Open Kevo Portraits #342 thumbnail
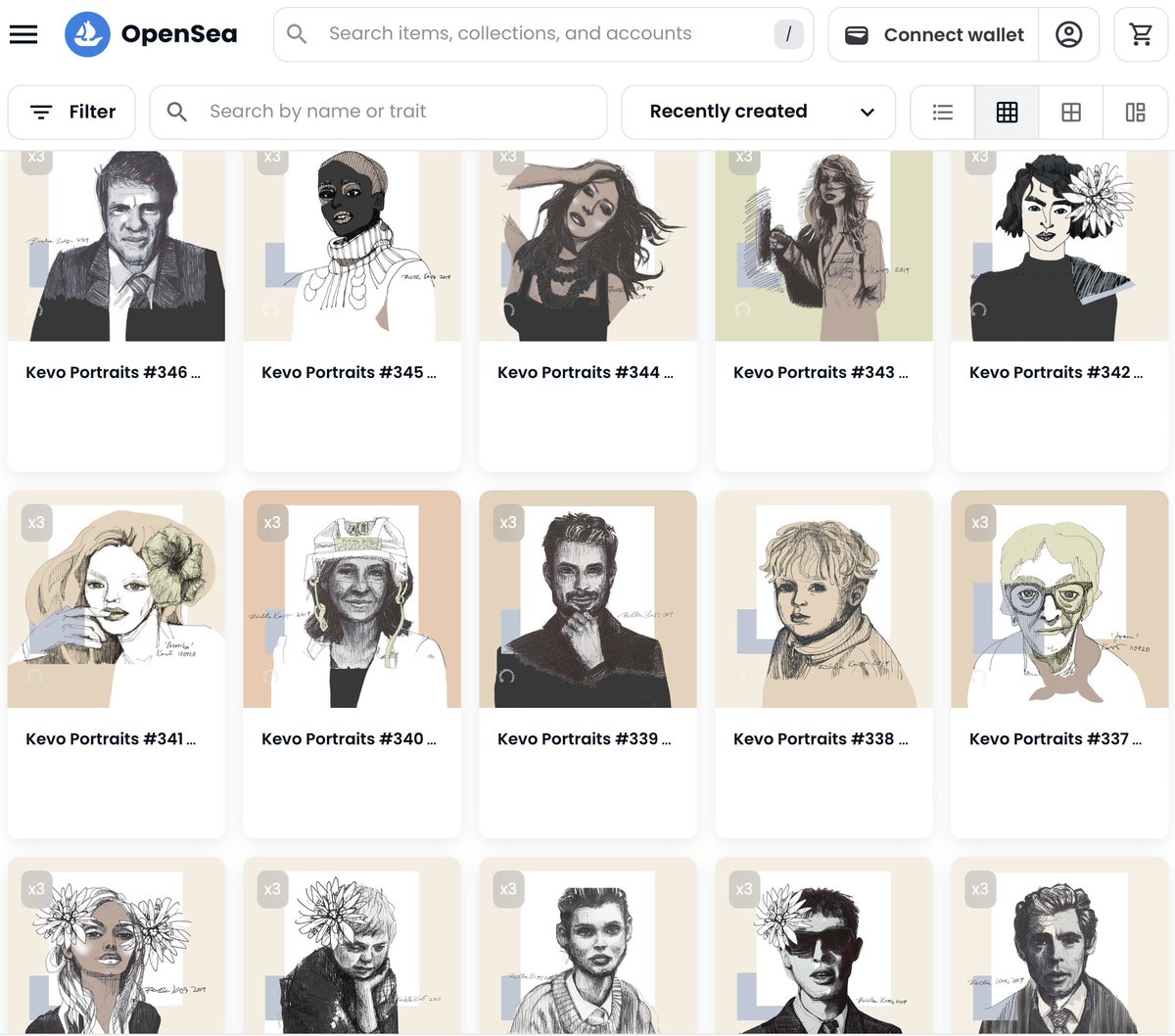This screenshot has height=1036, width=1175. pyautogui.click(x=1059, y=246)
